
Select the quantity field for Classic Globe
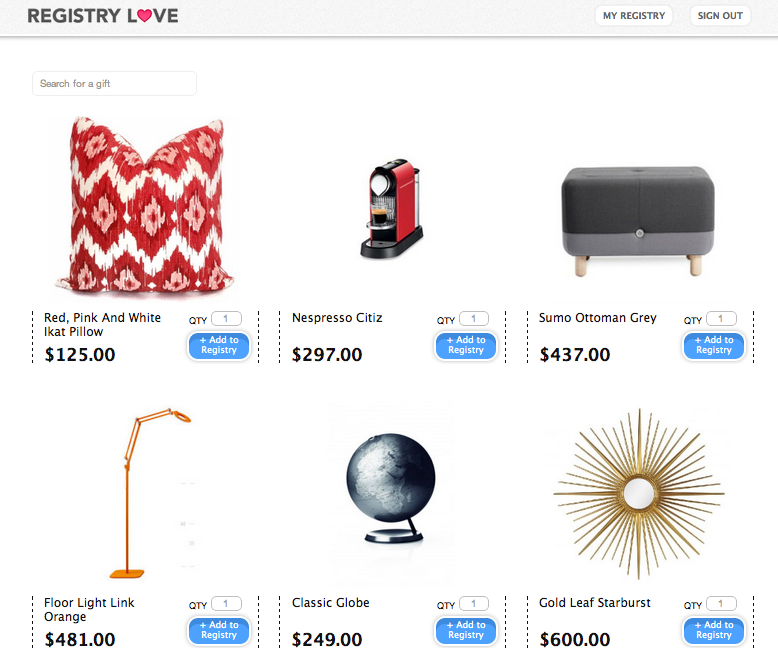click(473, 603)
